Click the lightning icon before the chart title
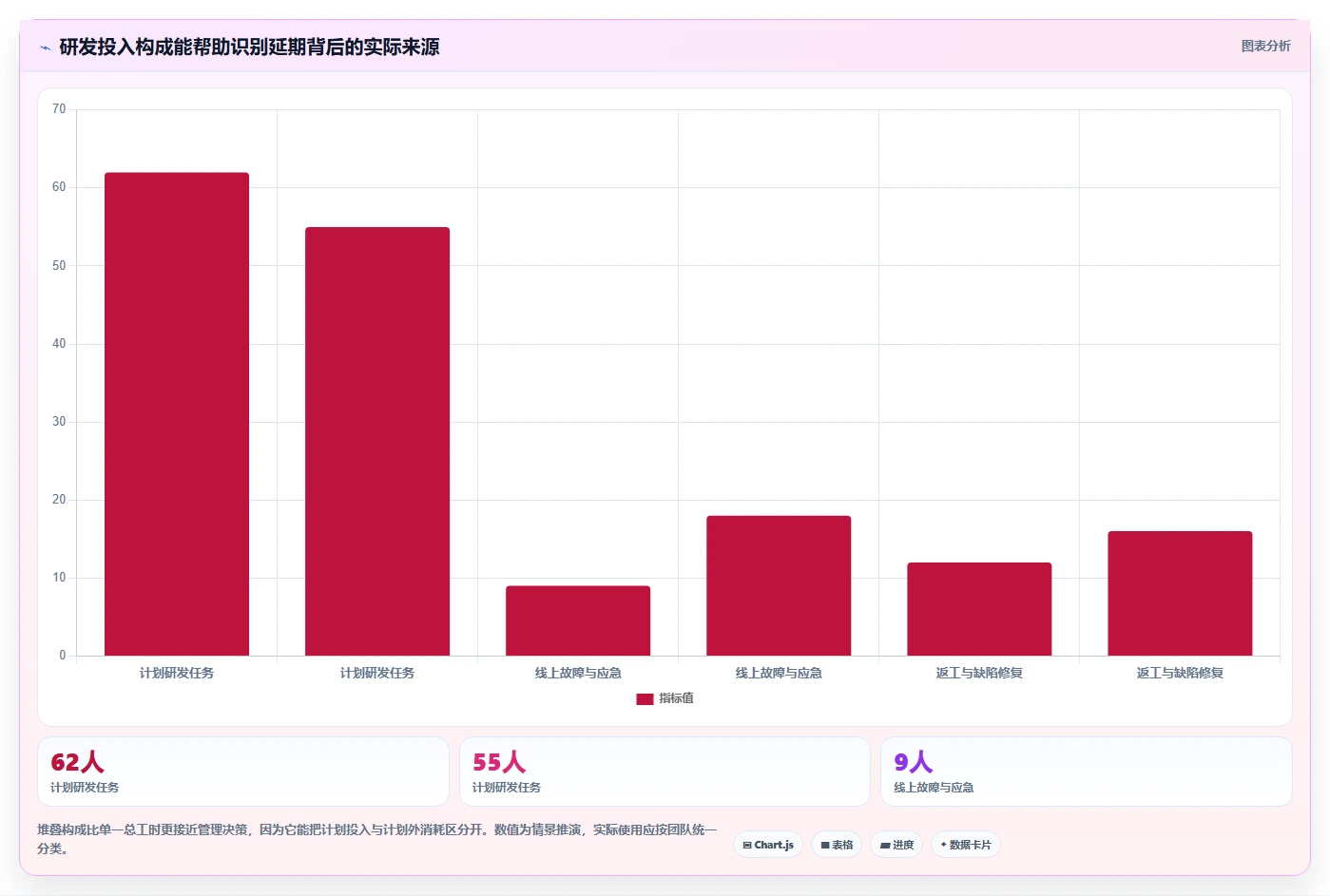 (45, 48)
